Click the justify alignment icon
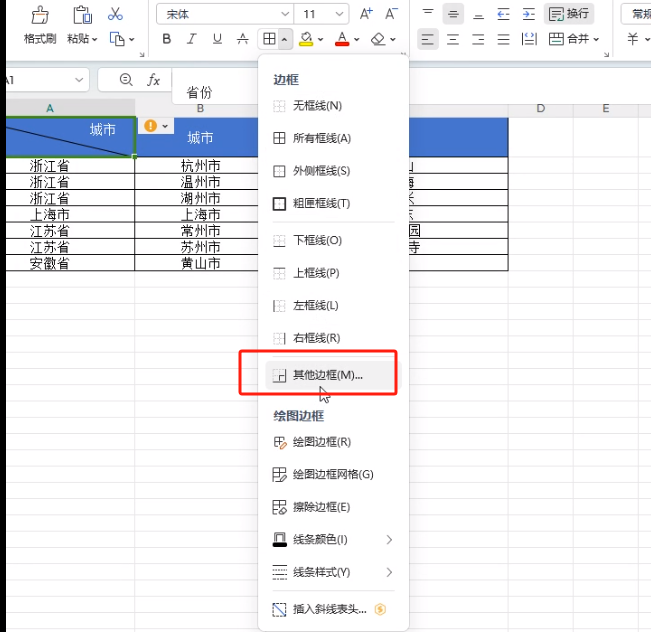The width and height of the screenshot is (651, 632). pyautogui.click(x=504, y=39)
